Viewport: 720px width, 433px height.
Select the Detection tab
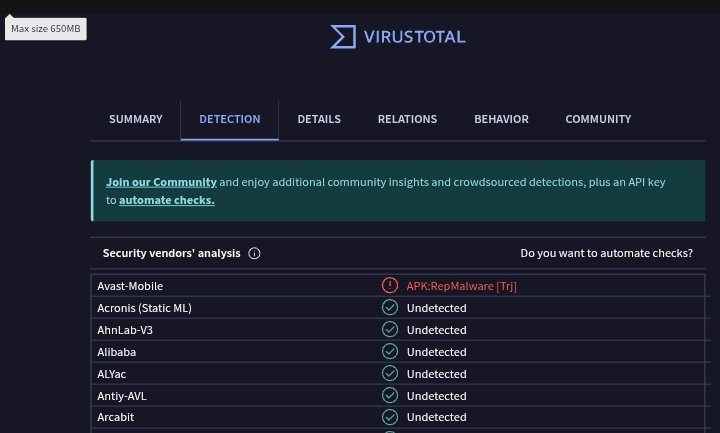230,119
